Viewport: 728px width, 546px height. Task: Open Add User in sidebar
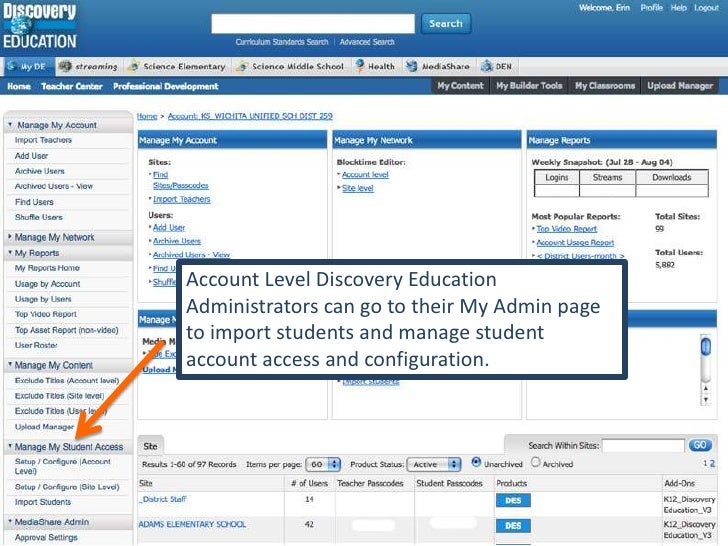31,156
